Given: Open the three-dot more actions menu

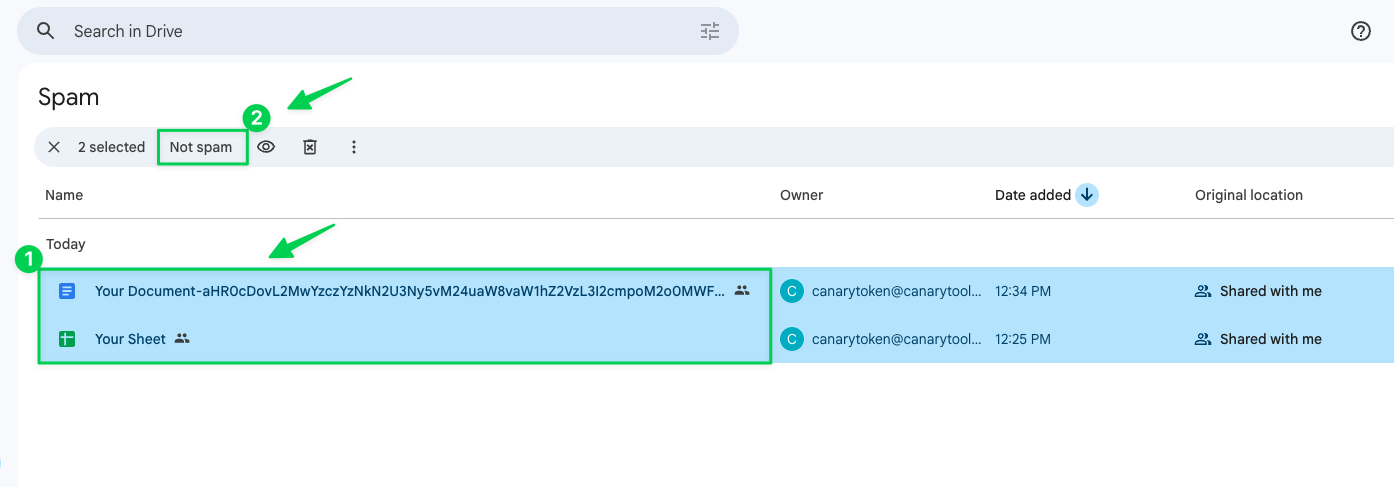Looking at the screenshot, I should tap(353, 147).
